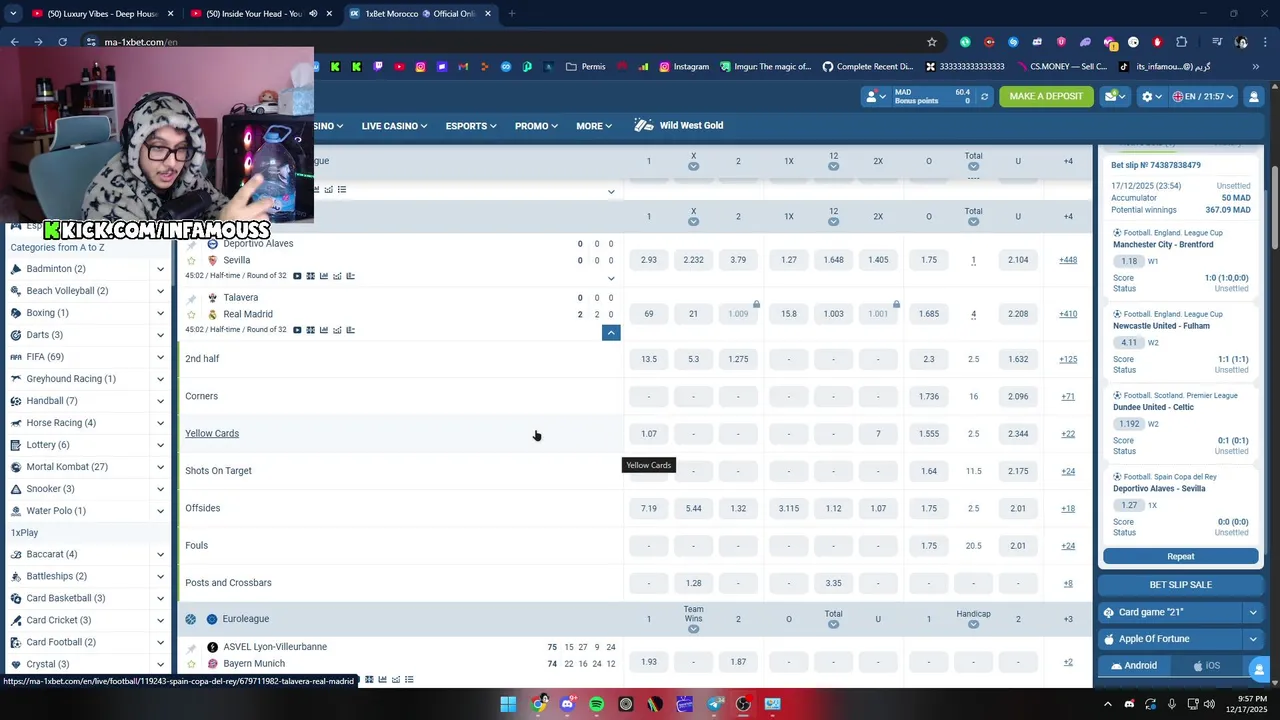The height and width of the screenshot is (720, 1280).
Task: Mute the Inside Your Head tab audio
Action: coord(313,14)
